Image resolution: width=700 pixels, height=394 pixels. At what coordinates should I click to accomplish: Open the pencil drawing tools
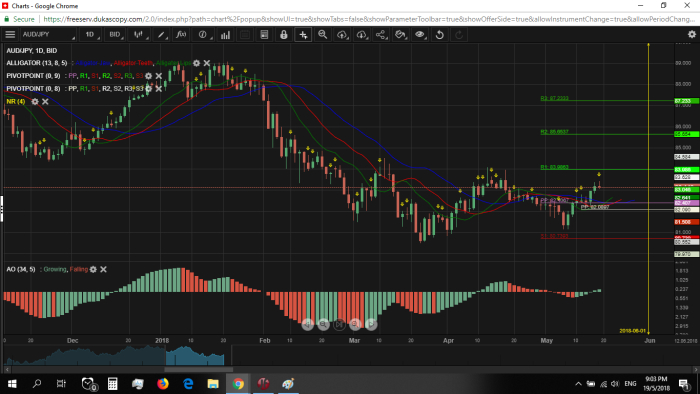(x=161, y=34)
